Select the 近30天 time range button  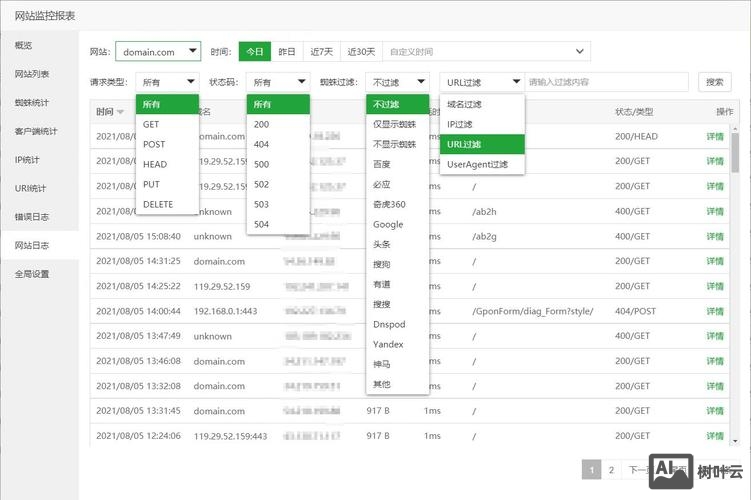[x=361, y=52]
